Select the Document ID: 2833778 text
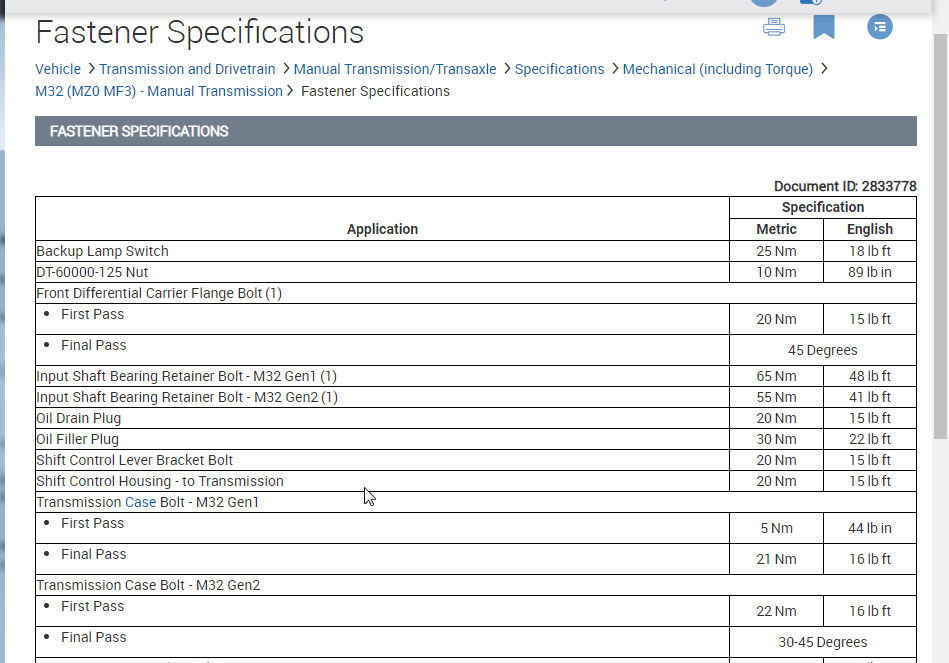The image size is (949, 663). click(845, 186)
